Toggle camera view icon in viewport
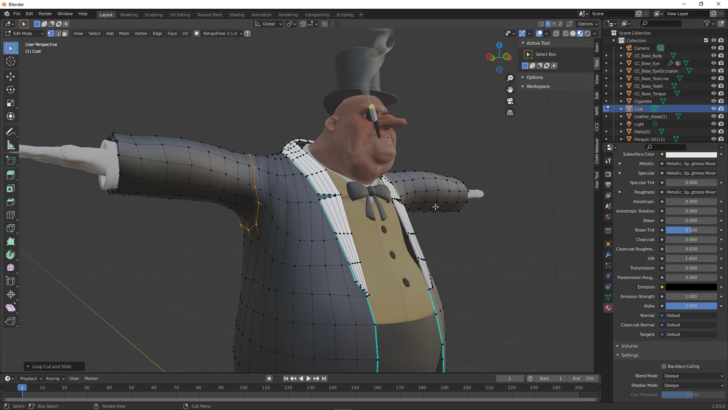728x410 pixels. [510, 101]
